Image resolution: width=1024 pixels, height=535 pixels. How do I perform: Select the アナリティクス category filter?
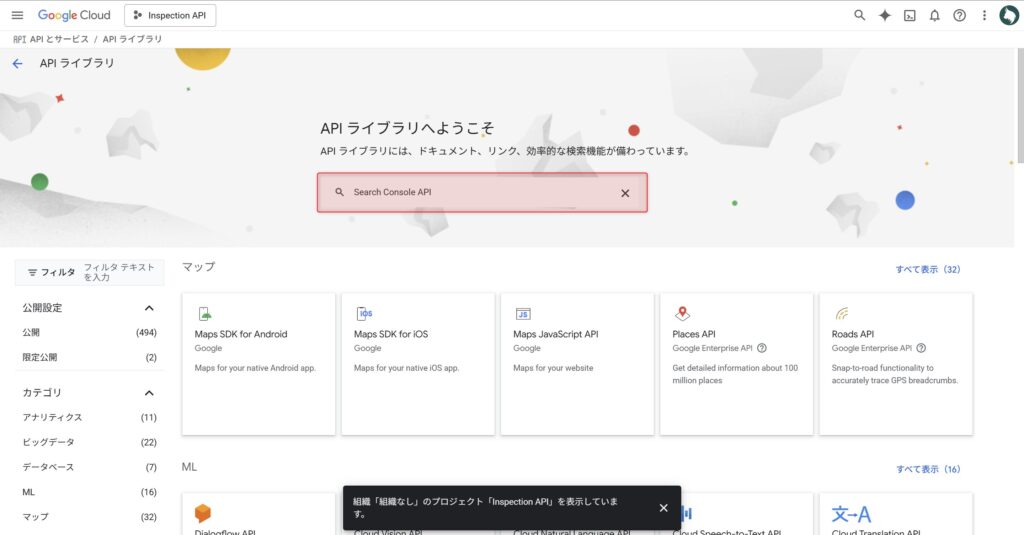[53, 417]
